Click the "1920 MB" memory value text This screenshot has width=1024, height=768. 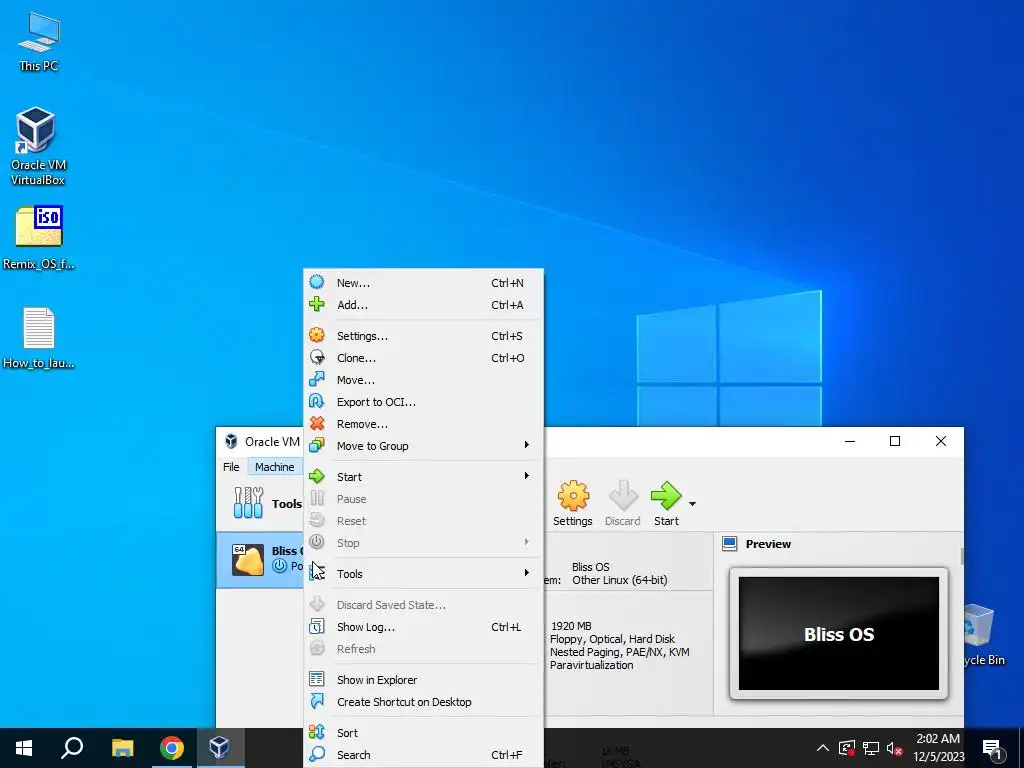point(571,626)
